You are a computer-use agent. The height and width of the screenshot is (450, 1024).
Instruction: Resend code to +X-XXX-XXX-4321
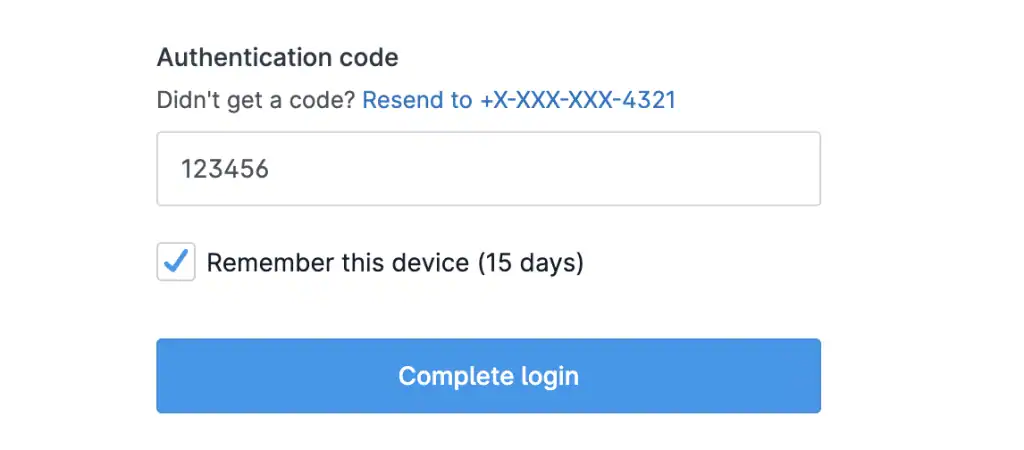coord(518,100)
